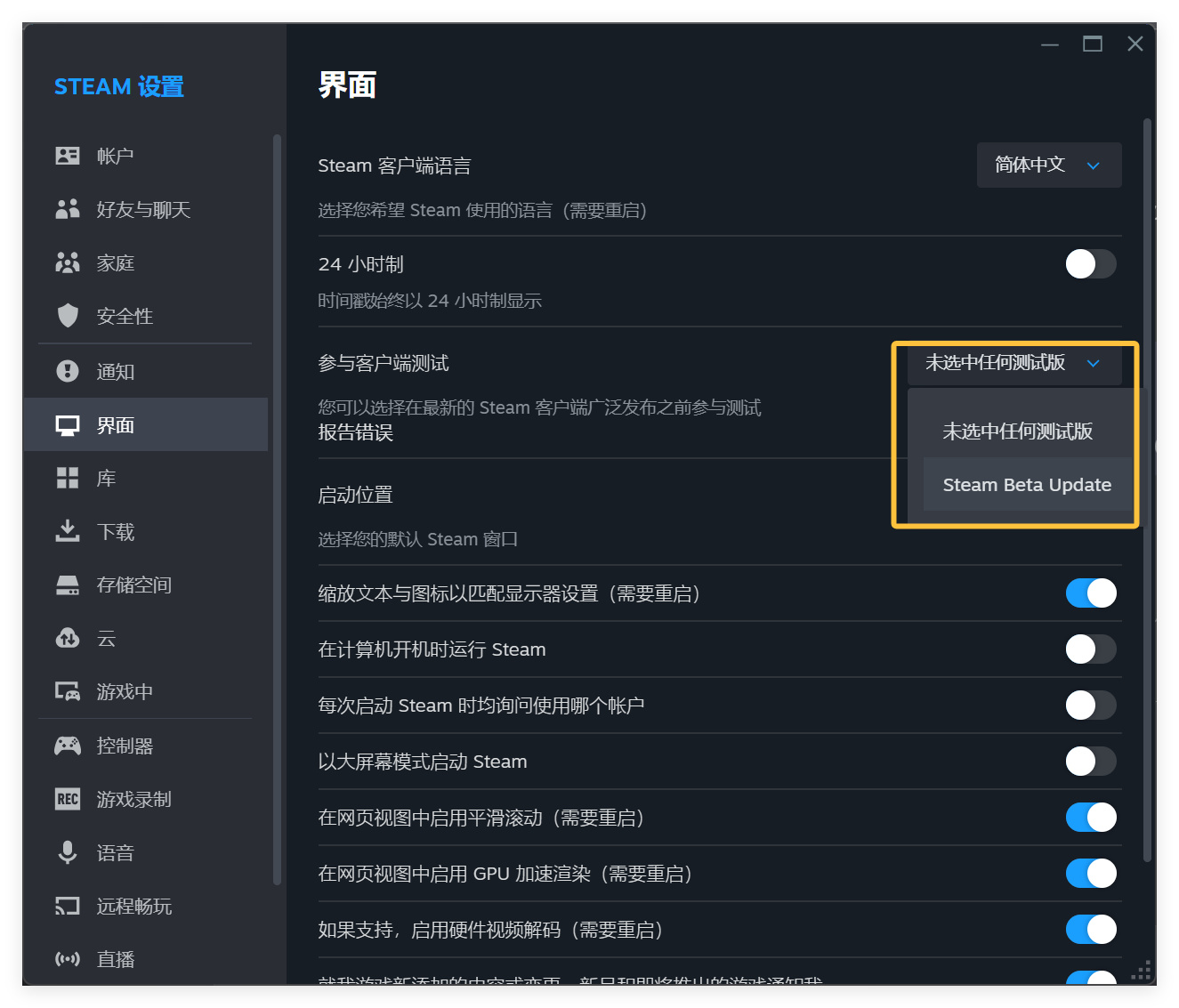Screen dimensions: 1179x1008
Task: Click the 语音 microphone icon
Action: [x=68, y=852]
